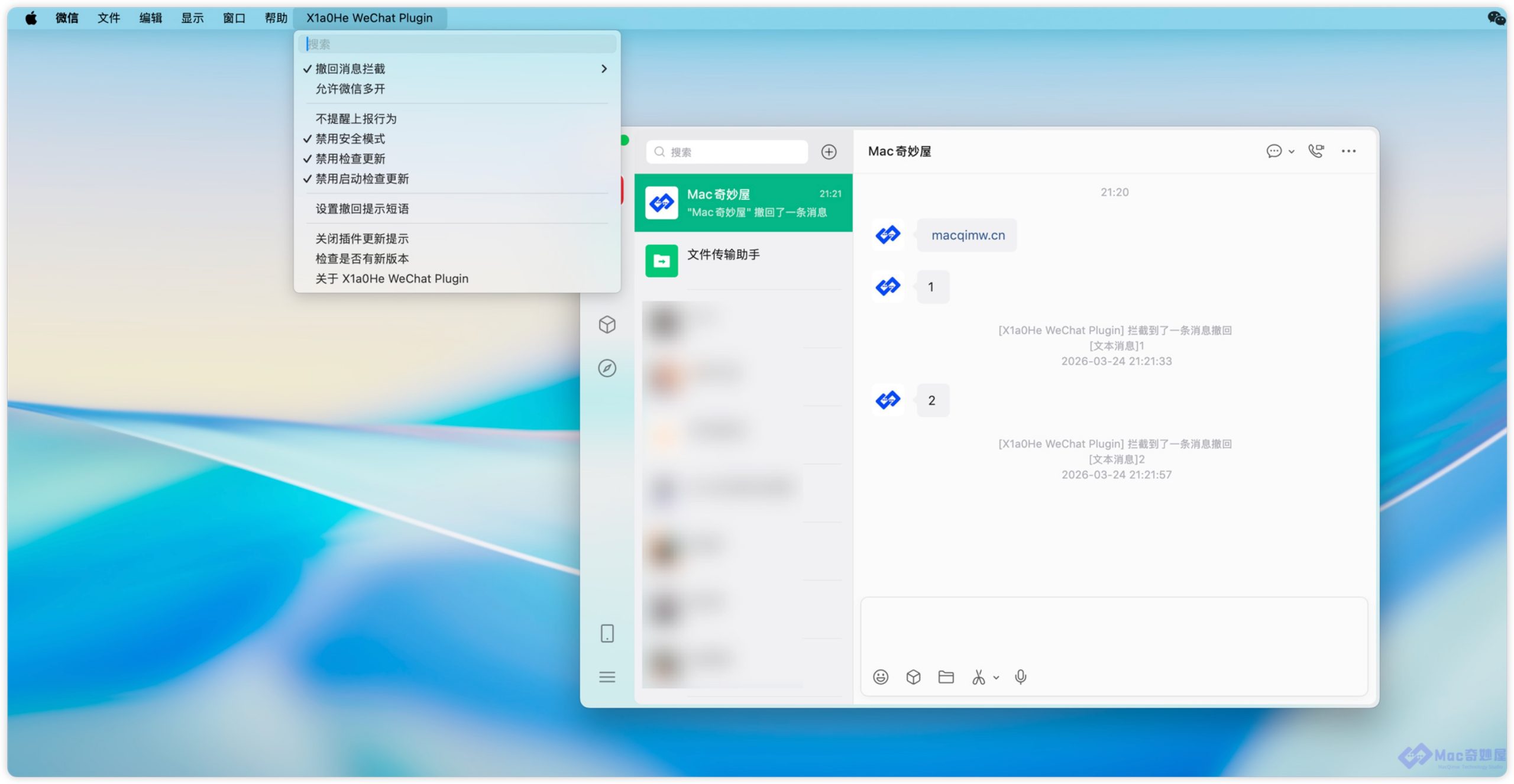Click the plus icon beside search
The height and width of the screenshot is (784, 1514).
[x=829, y=152]
